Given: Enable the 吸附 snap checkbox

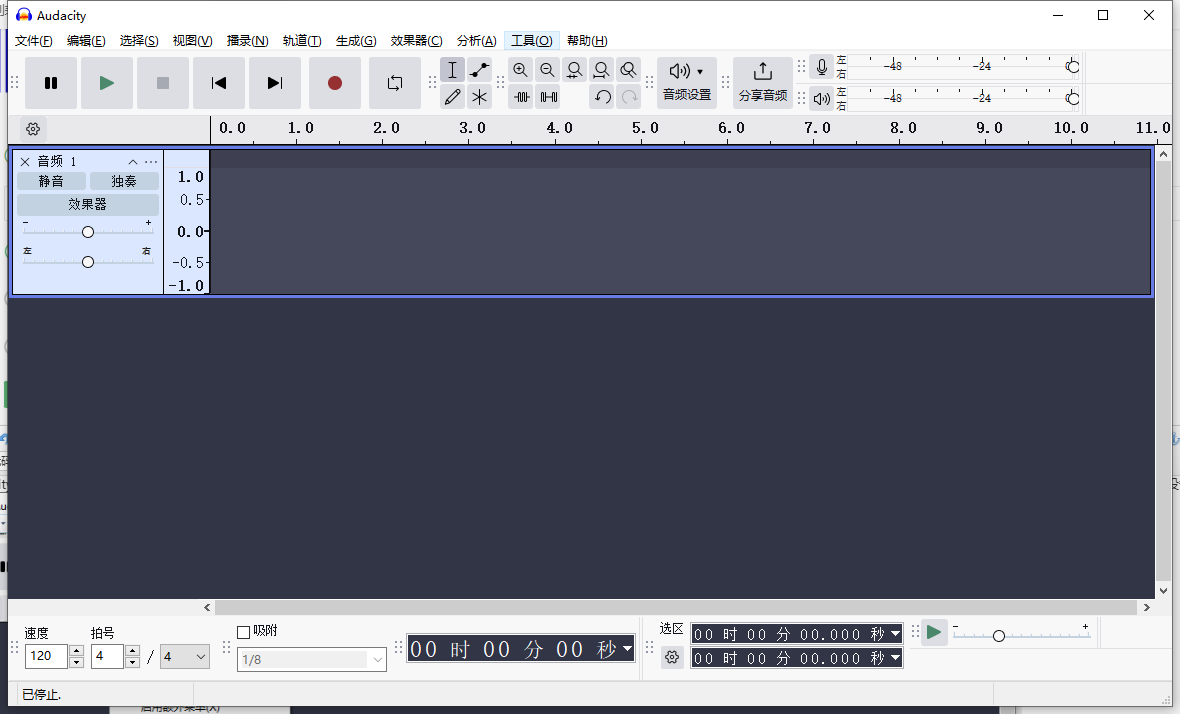Looking at the screenshot, I should (x=244, y=632).
